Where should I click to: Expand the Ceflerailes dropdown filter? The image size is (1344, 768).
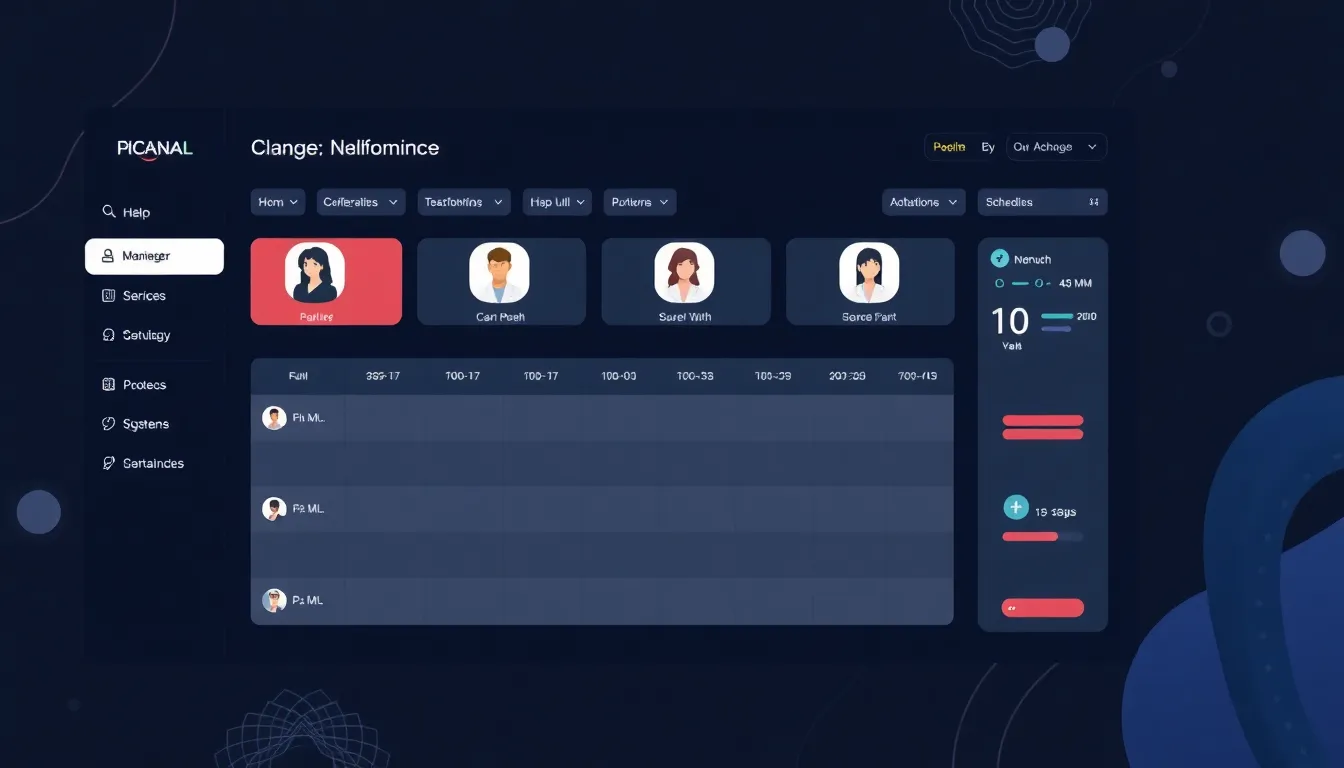click(x=360, y=202)
